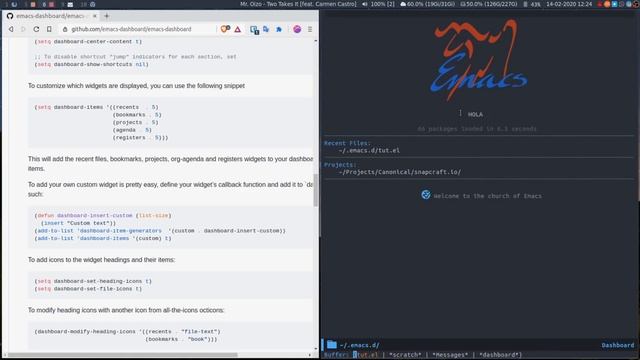Screen dimensions: 640x360
Task: Click the now-playing song title in top bar
Action: pos(298,4)
